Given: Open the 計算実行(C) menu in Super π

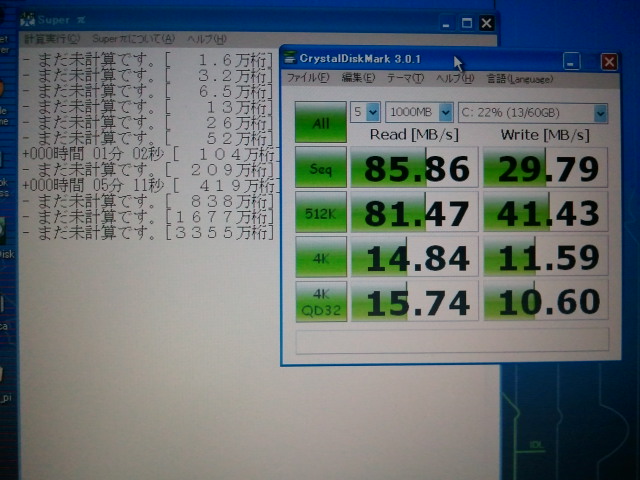Looking at the screenshot, I should click(52, 39).
